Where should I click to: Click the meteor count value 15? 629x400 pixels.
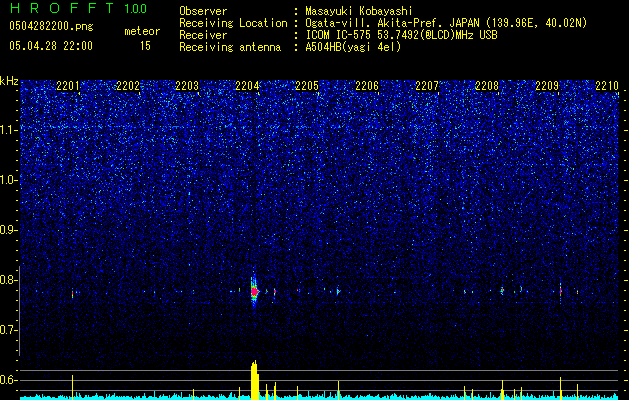point(145,46)
